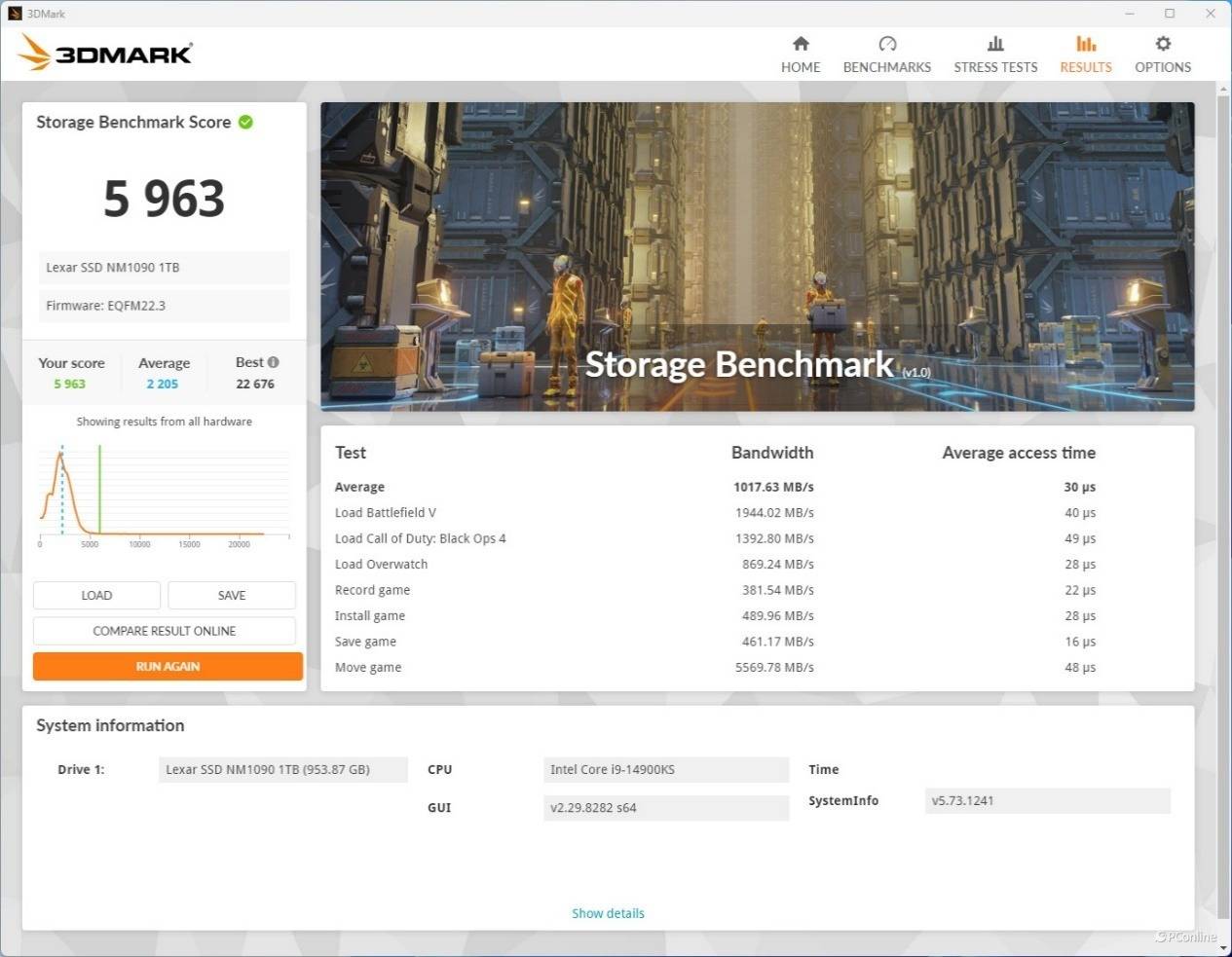Maximize the 3DMark window
The height and width of the screenshot is (957, 1232).
pos(1170,14)
